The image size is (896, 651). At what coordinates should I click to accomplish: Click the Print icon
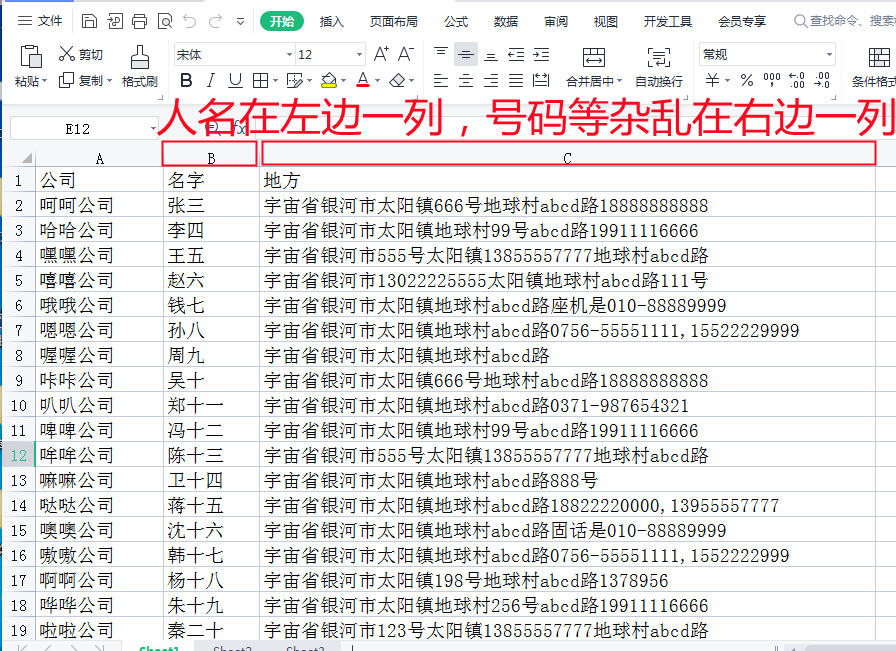pos(137,21)
